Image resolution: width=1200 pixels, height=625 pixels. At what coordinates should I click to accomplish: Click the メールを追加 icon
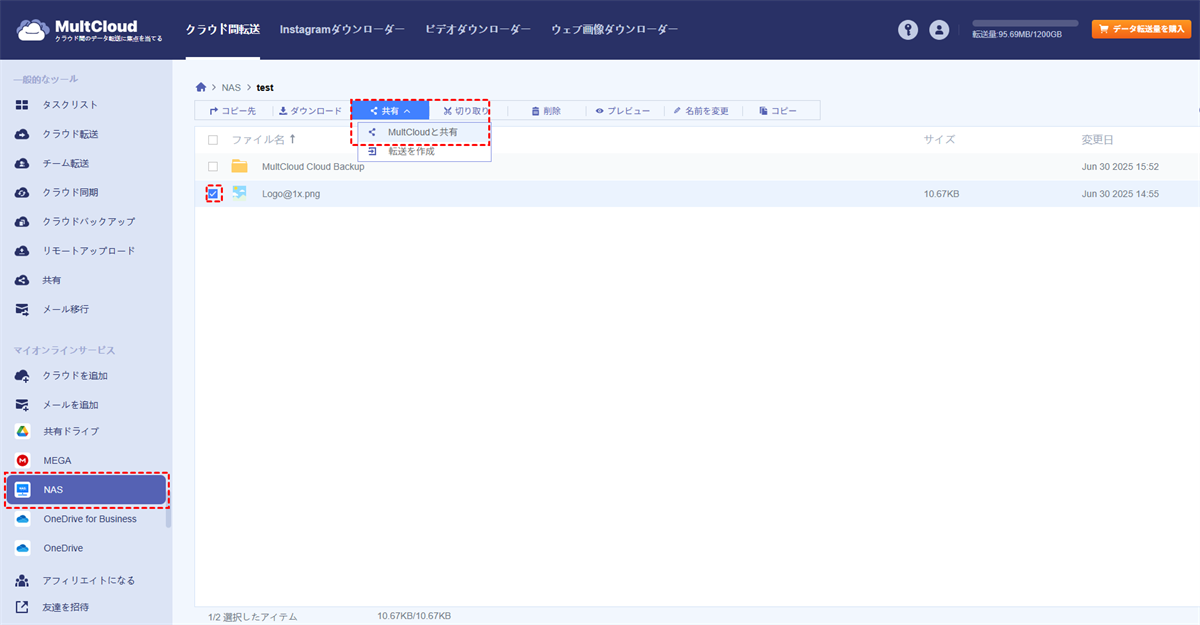coord(22,405)
